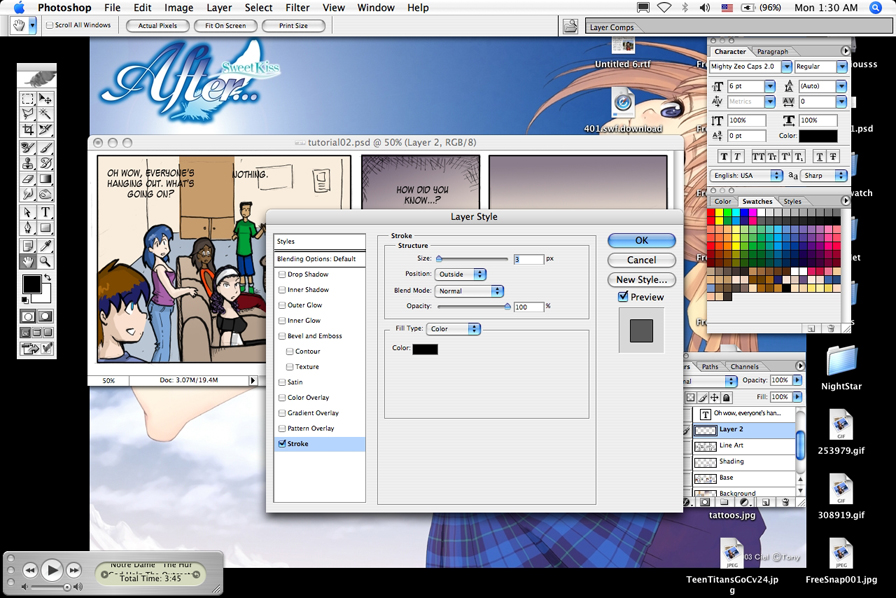Screen dimensions: 896x598
Task: Select the Slice tool
Action: (x=45, y=130)
